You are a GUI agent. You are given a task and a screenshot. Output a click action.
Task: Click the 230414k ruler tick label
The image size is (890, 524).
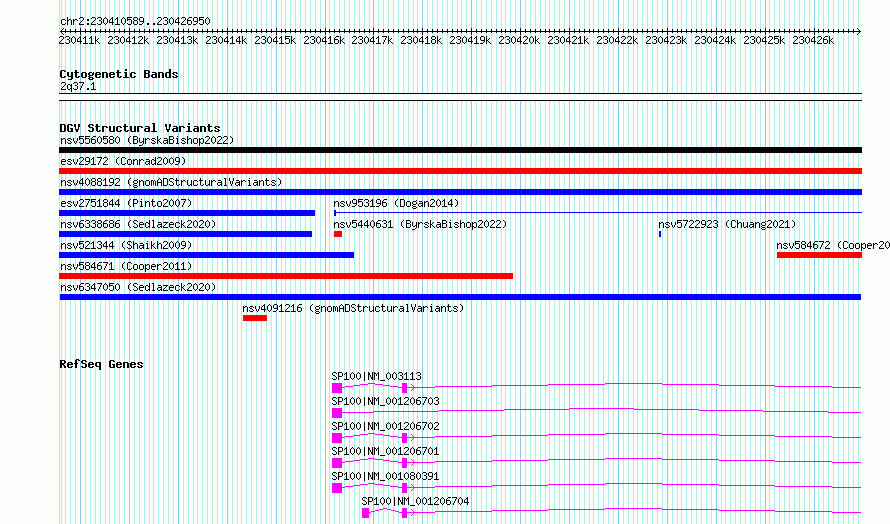coord(226,40)
